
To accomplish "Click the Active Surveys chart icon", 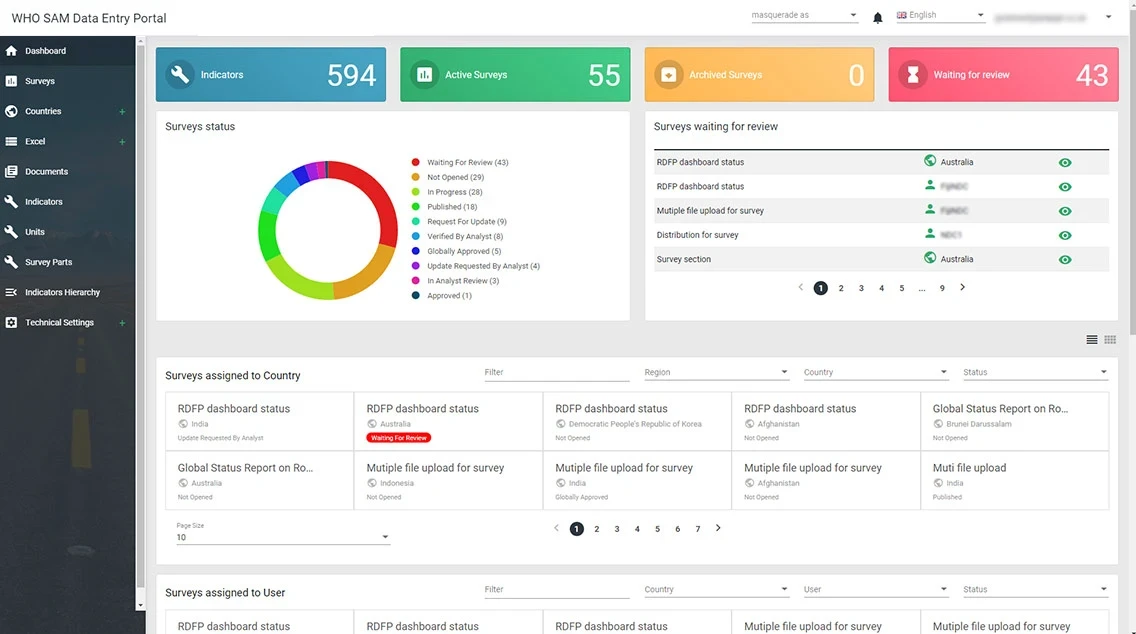I will (x=425, y=75).
